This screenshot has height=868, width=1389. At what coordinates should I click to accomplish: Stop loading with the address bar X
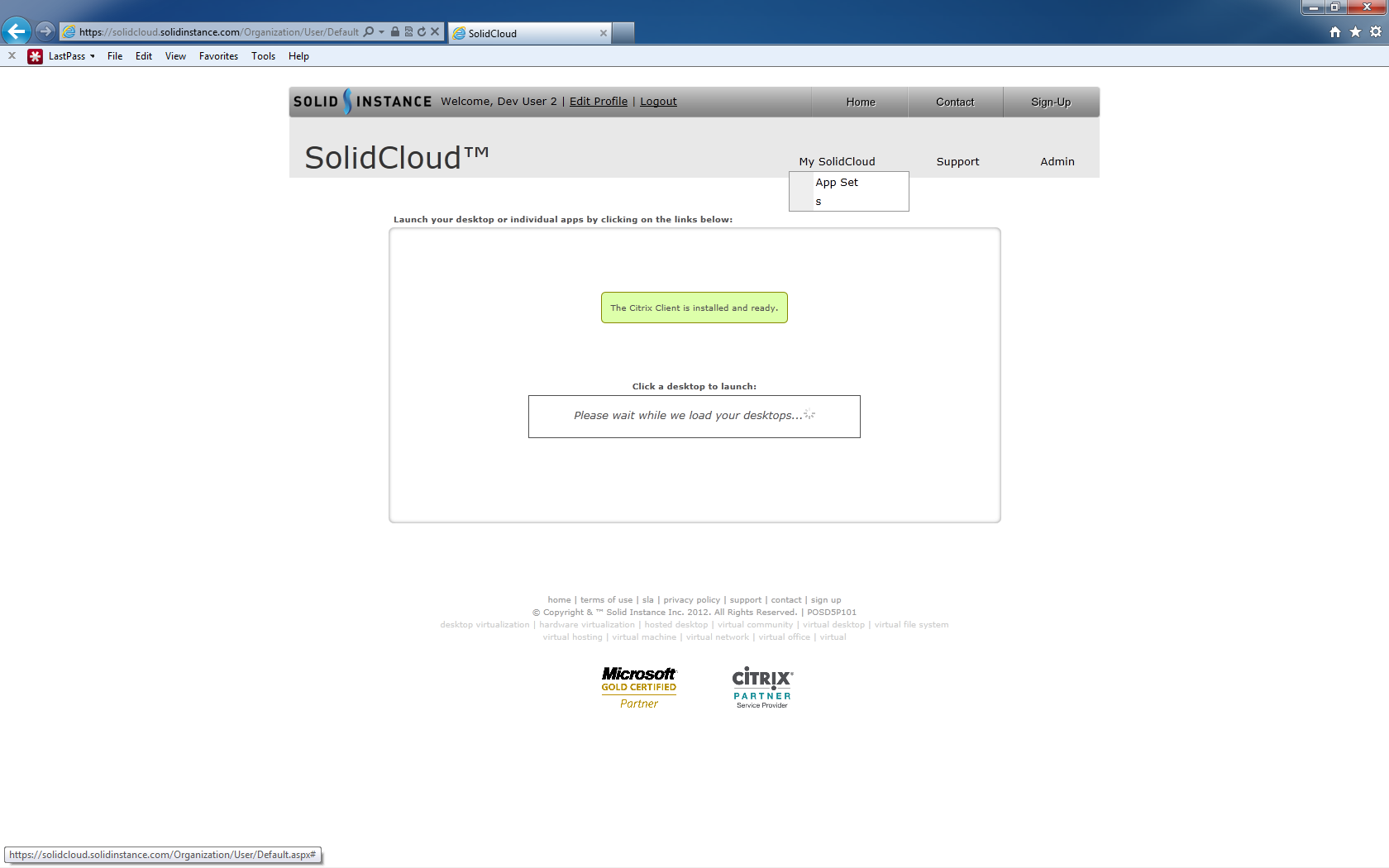coord(435,32)
